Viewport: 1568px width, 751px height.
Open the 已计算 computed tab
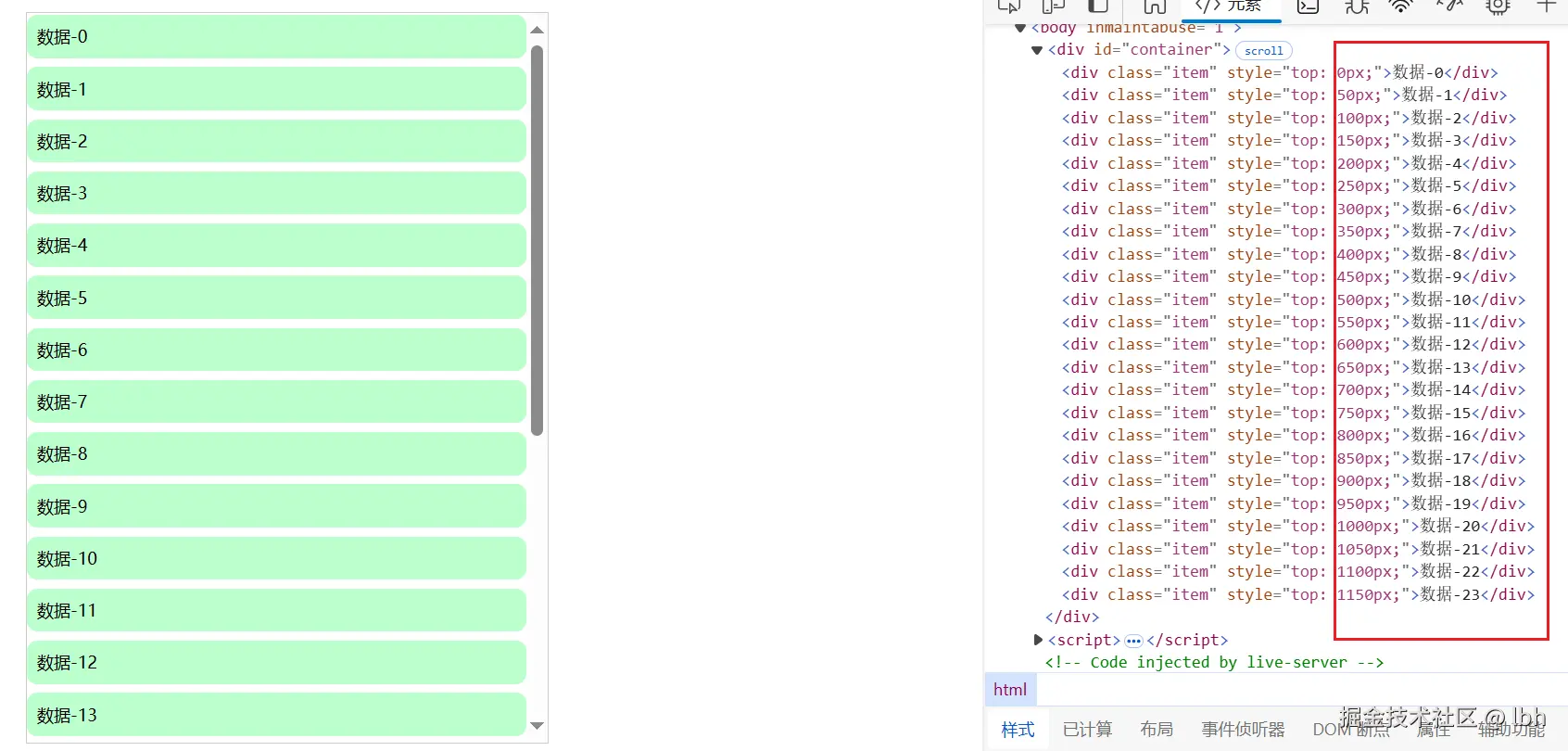(x=1087, y=730)
